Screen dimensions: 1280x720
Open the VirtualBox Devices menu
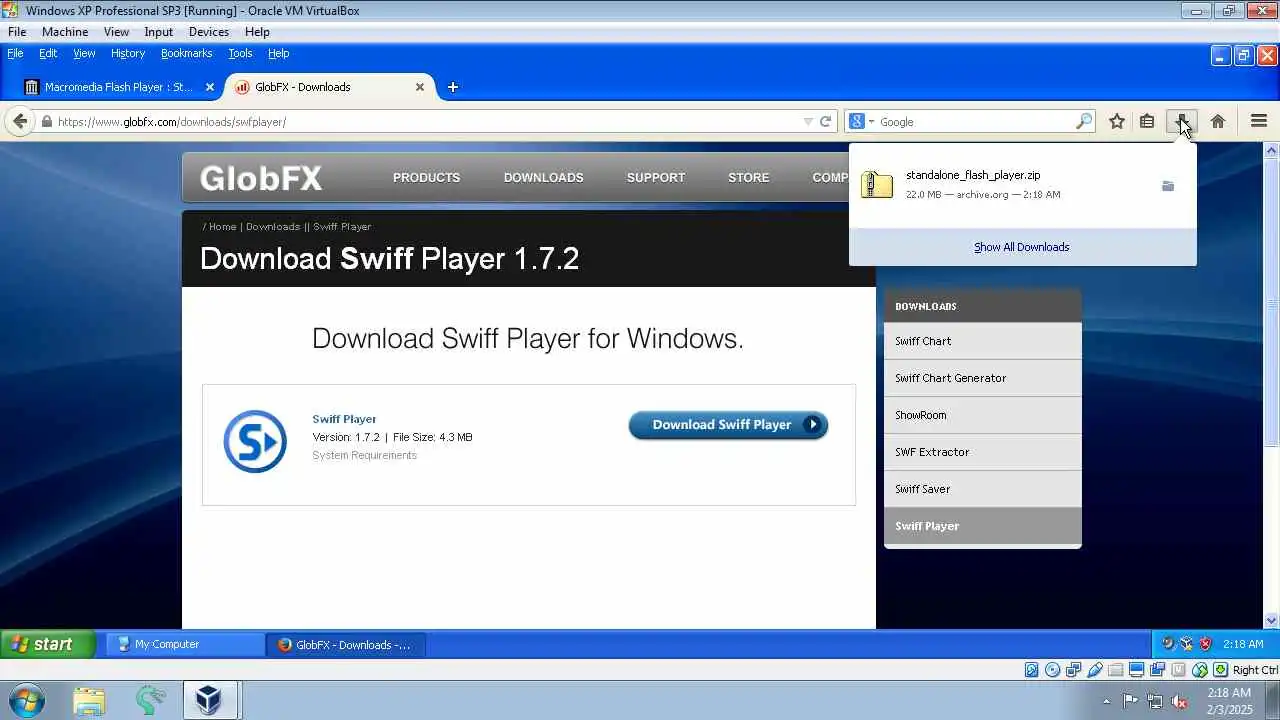(209, 32)
